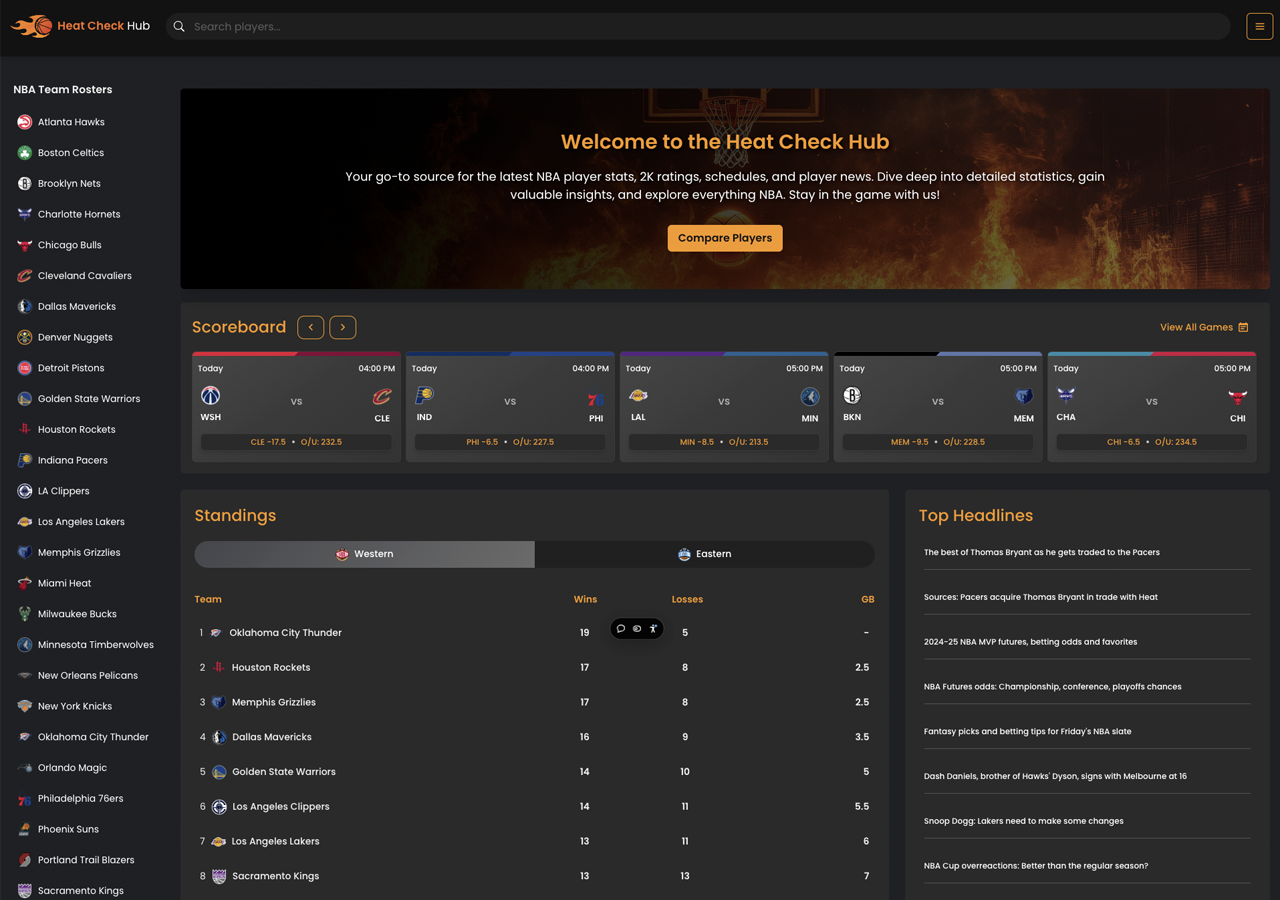
Task: Click the comment bubble icon in floating toolbar
Action: [x=621, y=629]
